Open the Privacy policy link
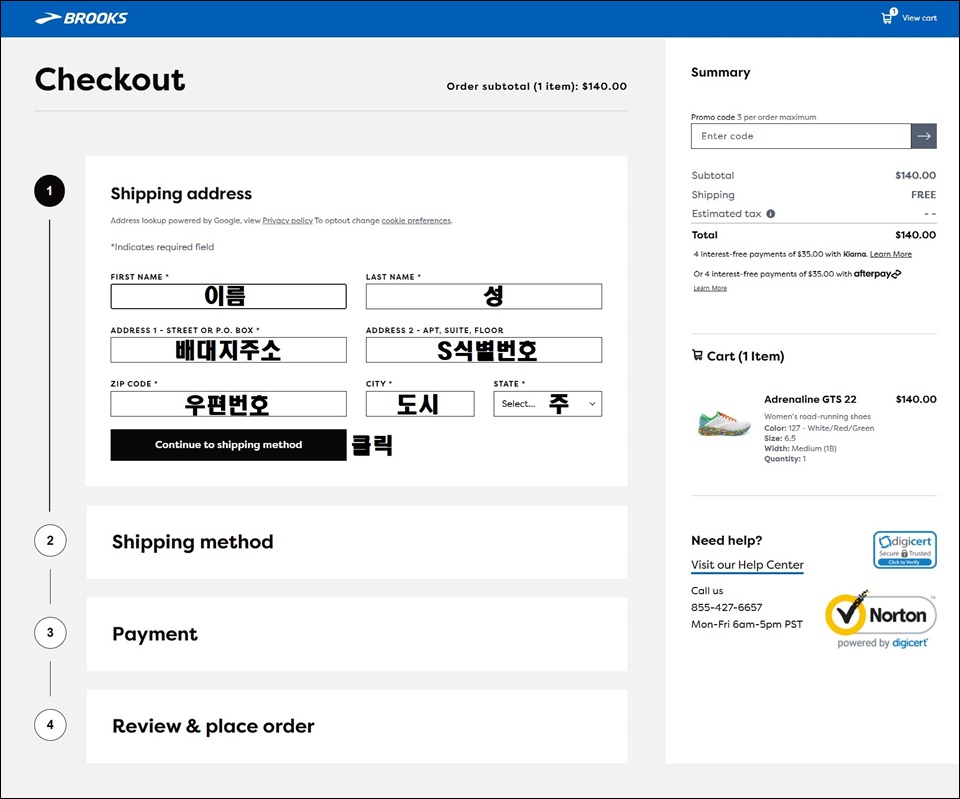 coord(287,220)
